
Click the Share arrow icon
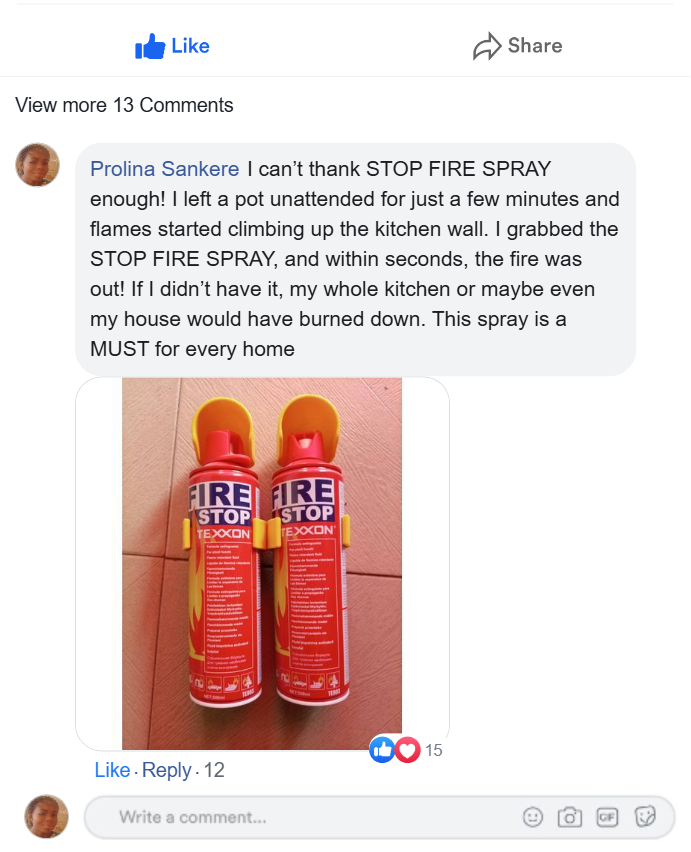point(487,46)
